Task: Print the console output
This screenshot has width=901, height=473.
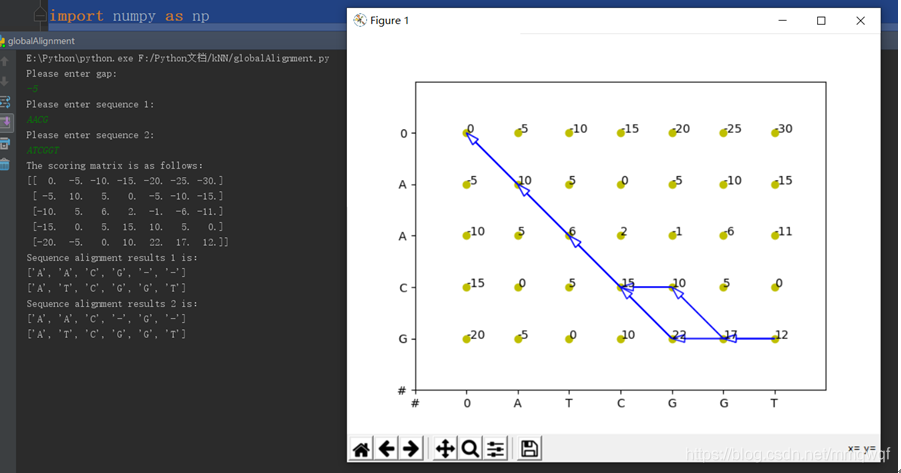Action: 5,144
